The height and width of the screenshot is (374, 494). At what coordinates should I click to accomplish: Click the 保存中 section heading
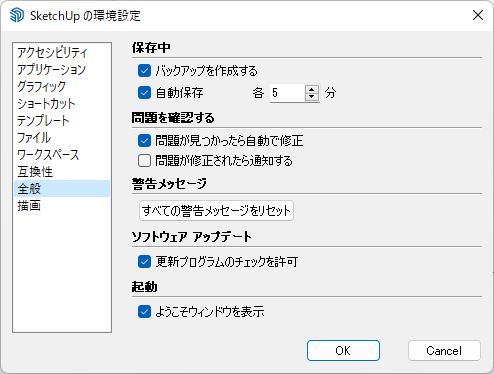[151, 48]
